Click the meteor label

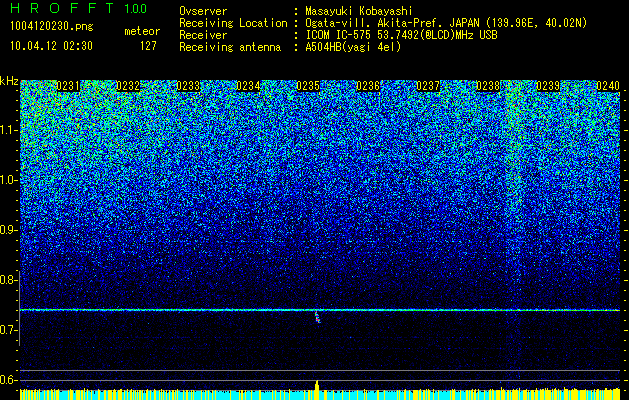coord(142,31)
